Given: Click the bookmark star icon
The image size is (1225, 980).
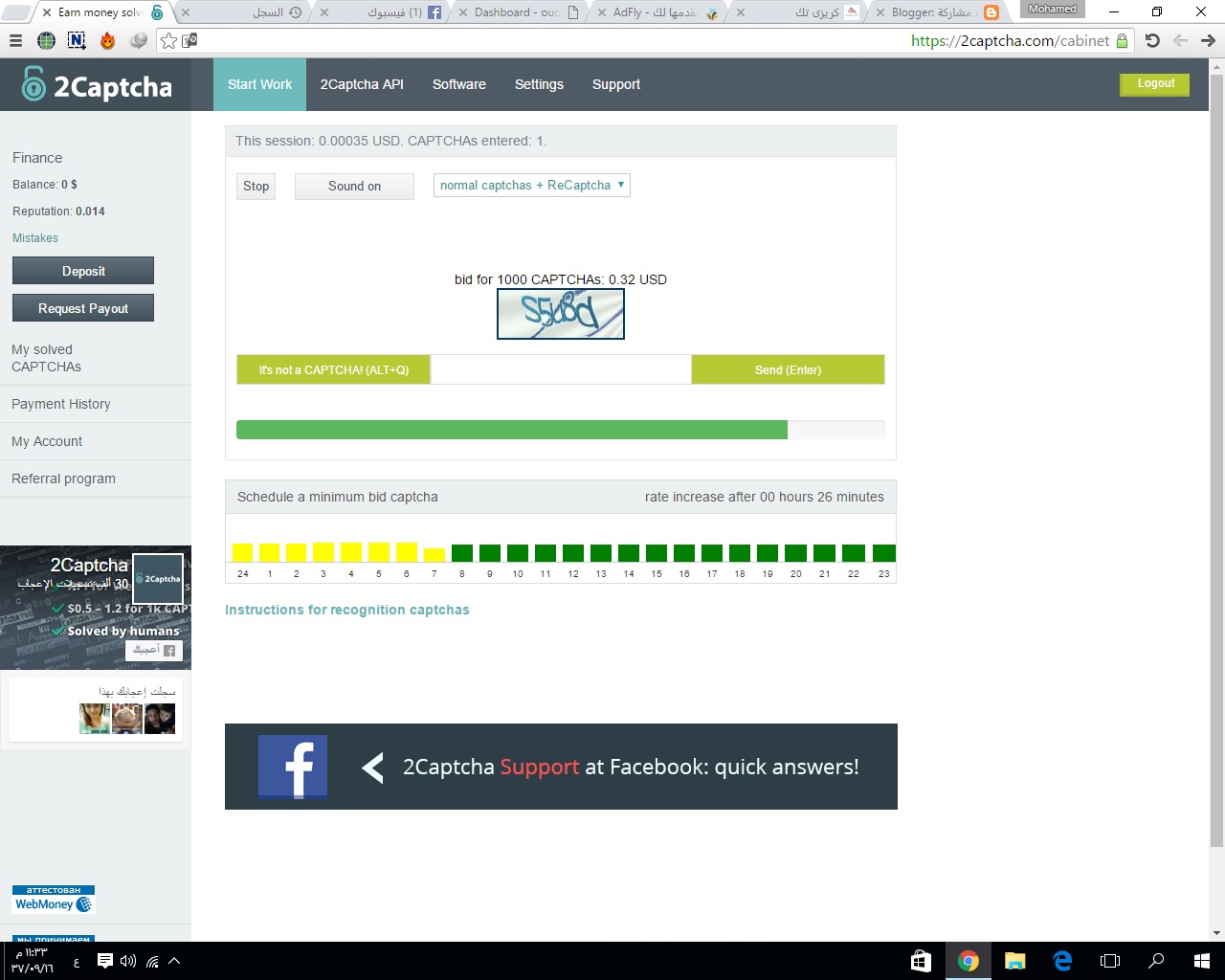Looking at the screenshot, I should coord(169,41).
